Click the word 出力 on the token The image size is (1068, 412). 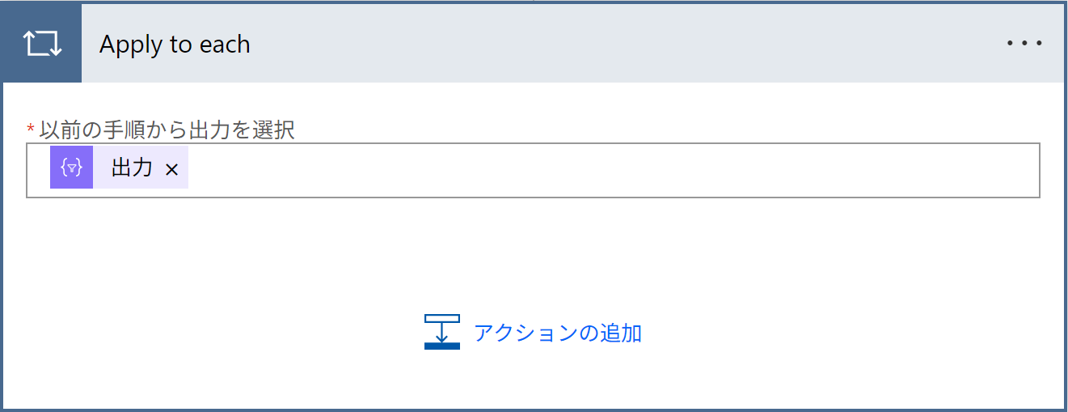pos(131,169)
